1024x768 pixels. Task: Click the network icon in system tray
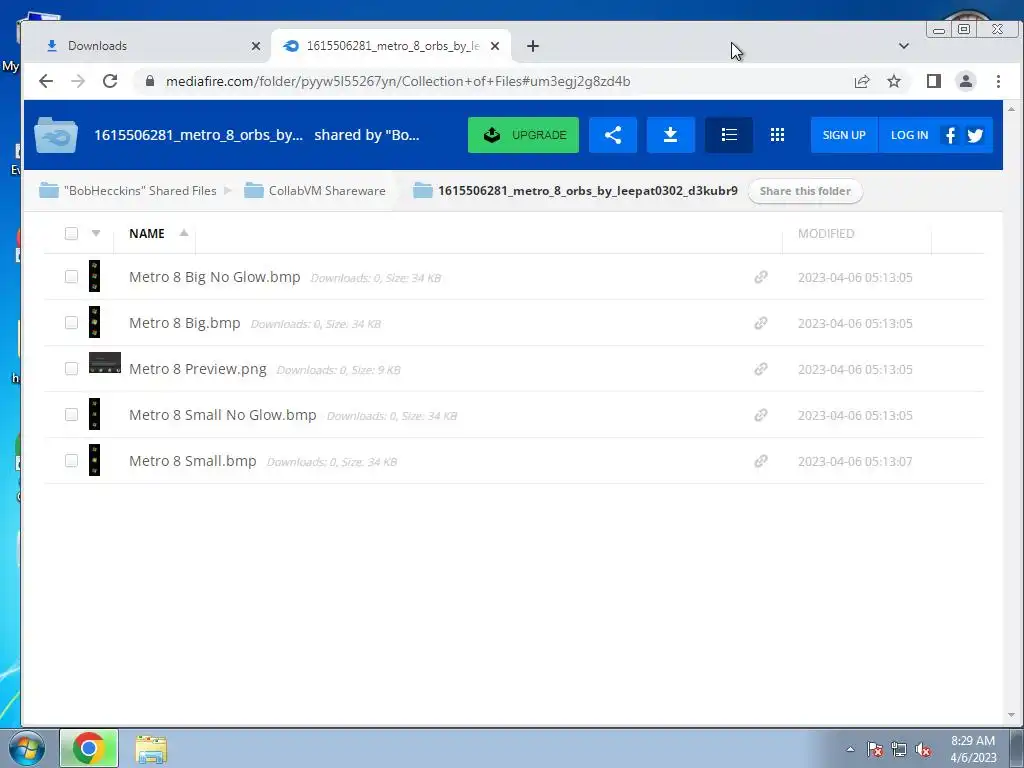click(x=899, y=750)
